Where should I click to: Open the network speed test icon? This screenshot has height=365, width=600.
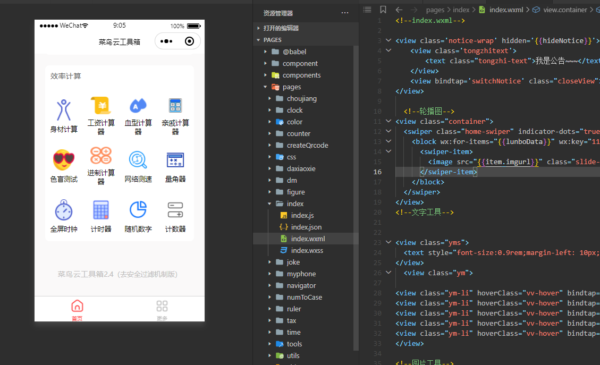pyautogui.click(x=138, y=160)
